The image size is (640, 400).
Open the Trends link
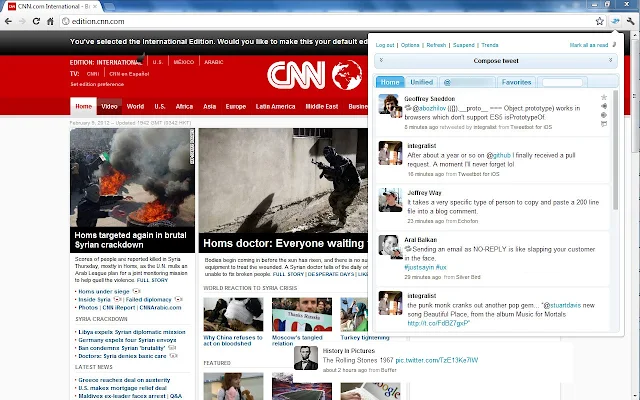click(x=490, y=45)
